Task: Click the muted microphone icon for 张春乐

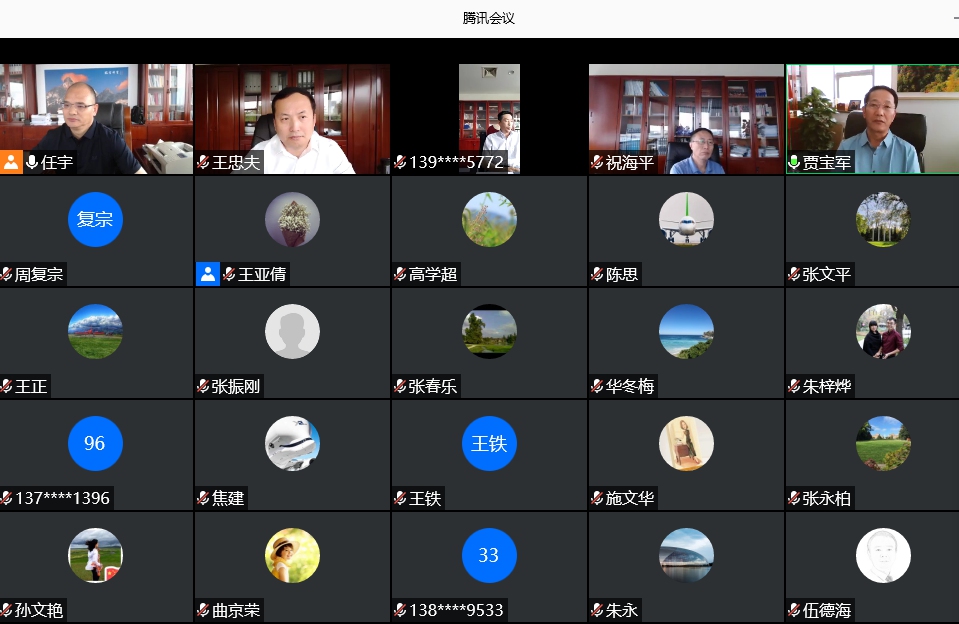Action: click(401, 386)
